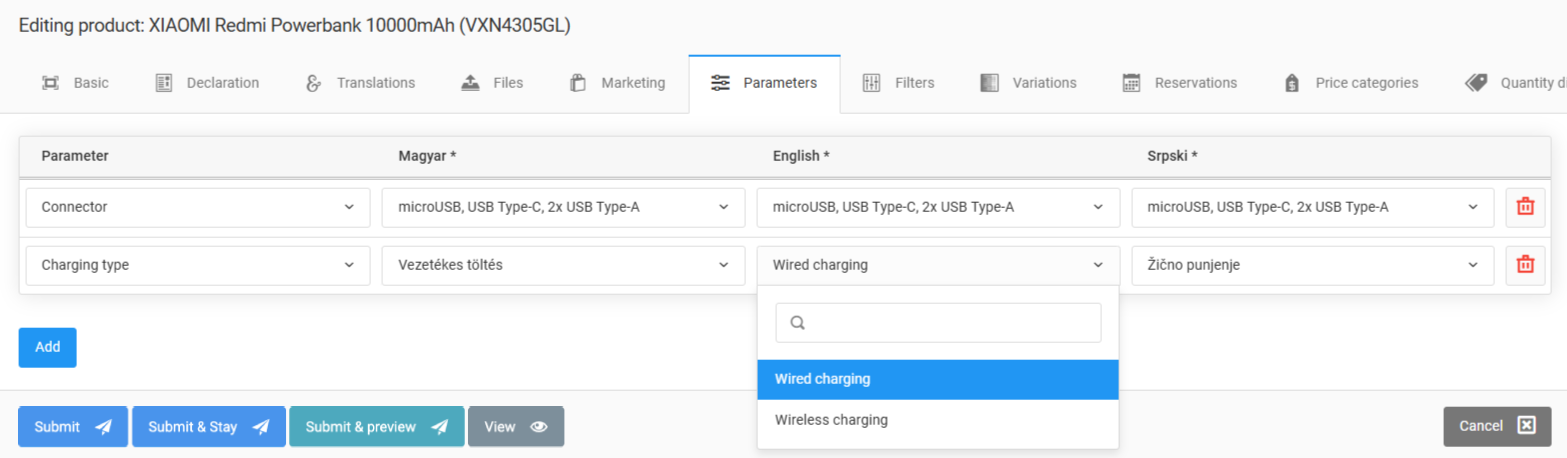Click the search magnifier icon in dropdown

tap(797, 323)
